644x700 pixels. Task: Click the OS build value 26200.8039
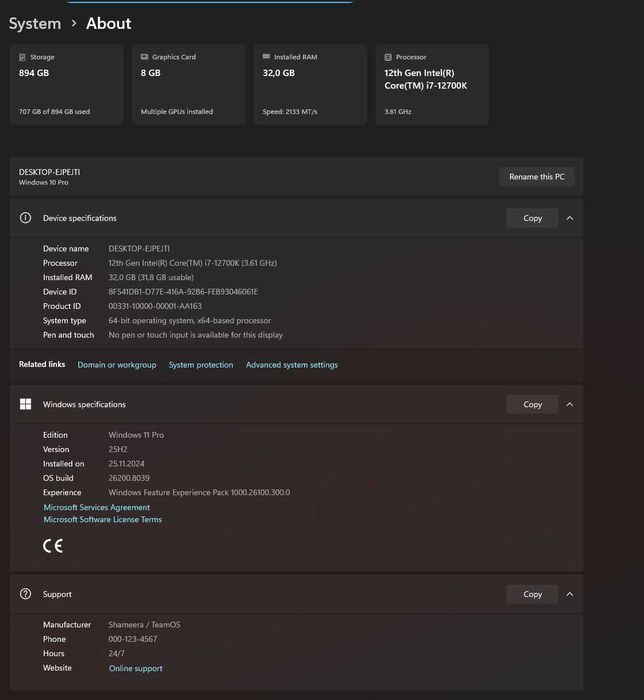click(129, 478)
